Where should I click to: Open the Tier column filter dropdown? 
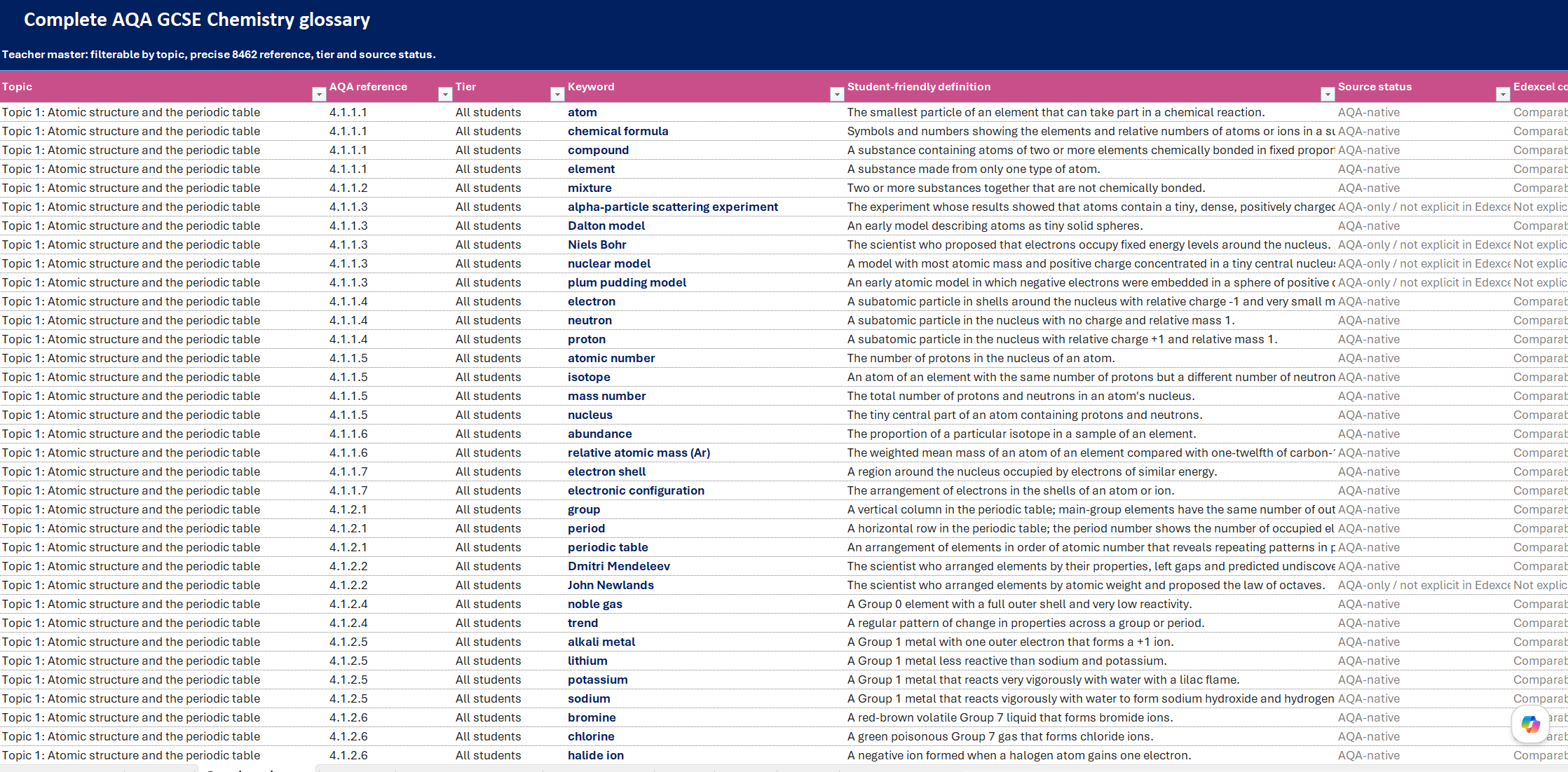click(557, 94)
